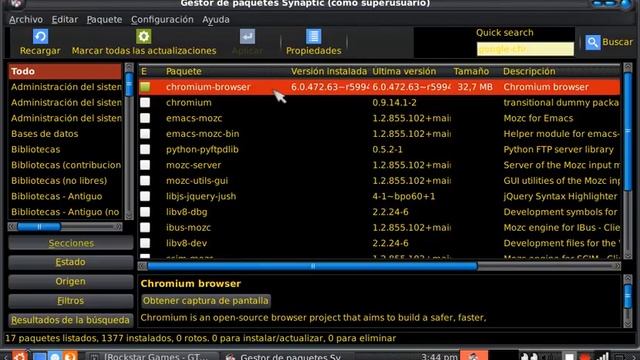The width and height of the screenshot is (640, 360).
Task: Open the Archivo menu
Action: 26,20
